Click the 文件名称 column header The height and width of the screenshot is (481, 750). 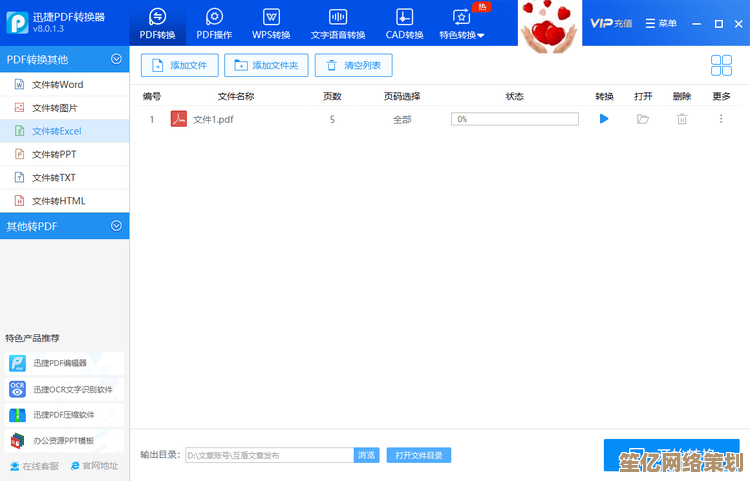tap(236, 97)
